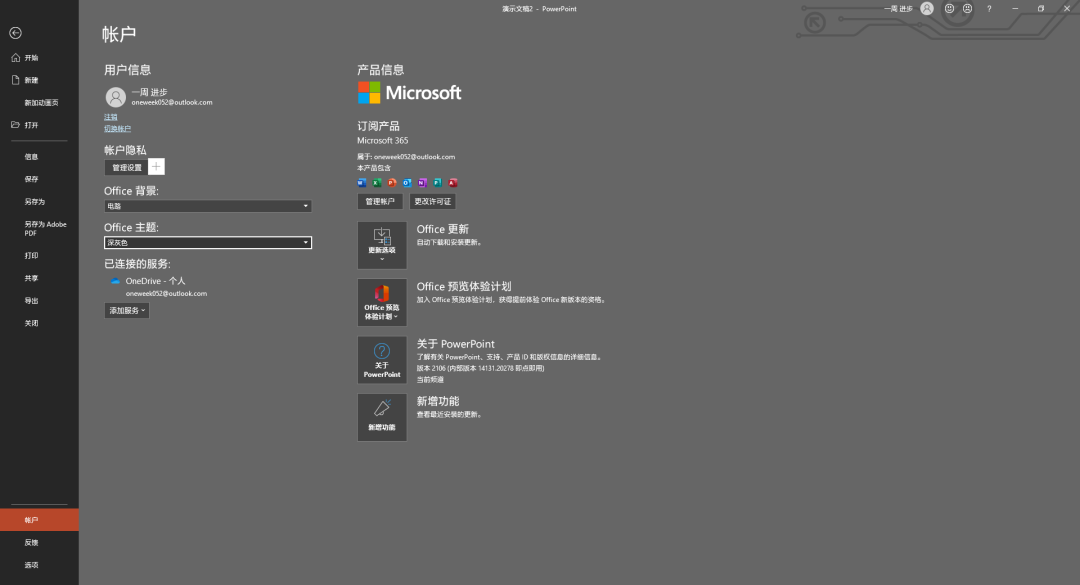Image resolution: width=1080 pixels, height=585 pixels.
Task: Open the Office 主题 dropdown showing 深灰色
Action: point(207,243)
